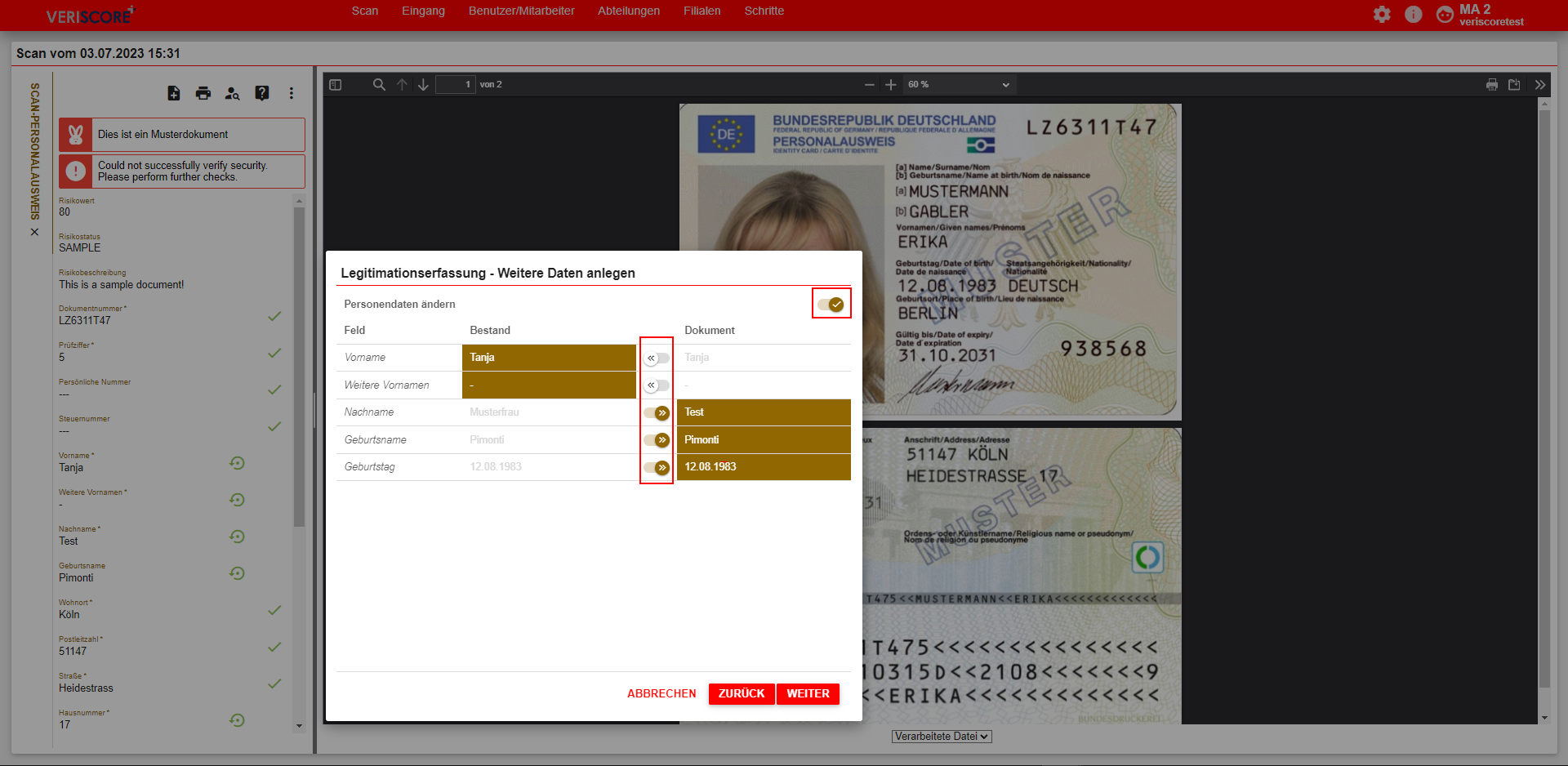
Task: Click the Prüfziffer check mark
Action: click(274, 353)
